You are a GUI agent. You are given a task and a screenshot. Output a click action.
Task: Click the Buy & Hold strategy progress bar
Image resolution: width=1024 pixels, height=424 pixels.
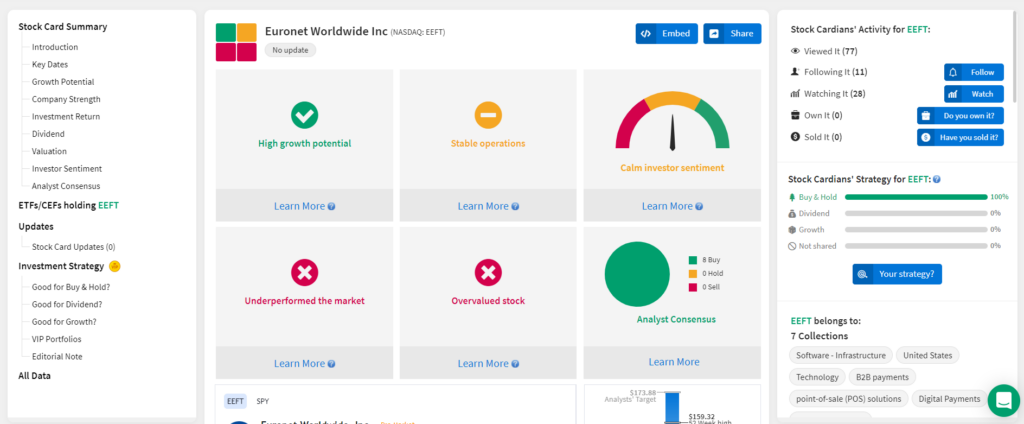pyautogui.click(x=916, y=197)
